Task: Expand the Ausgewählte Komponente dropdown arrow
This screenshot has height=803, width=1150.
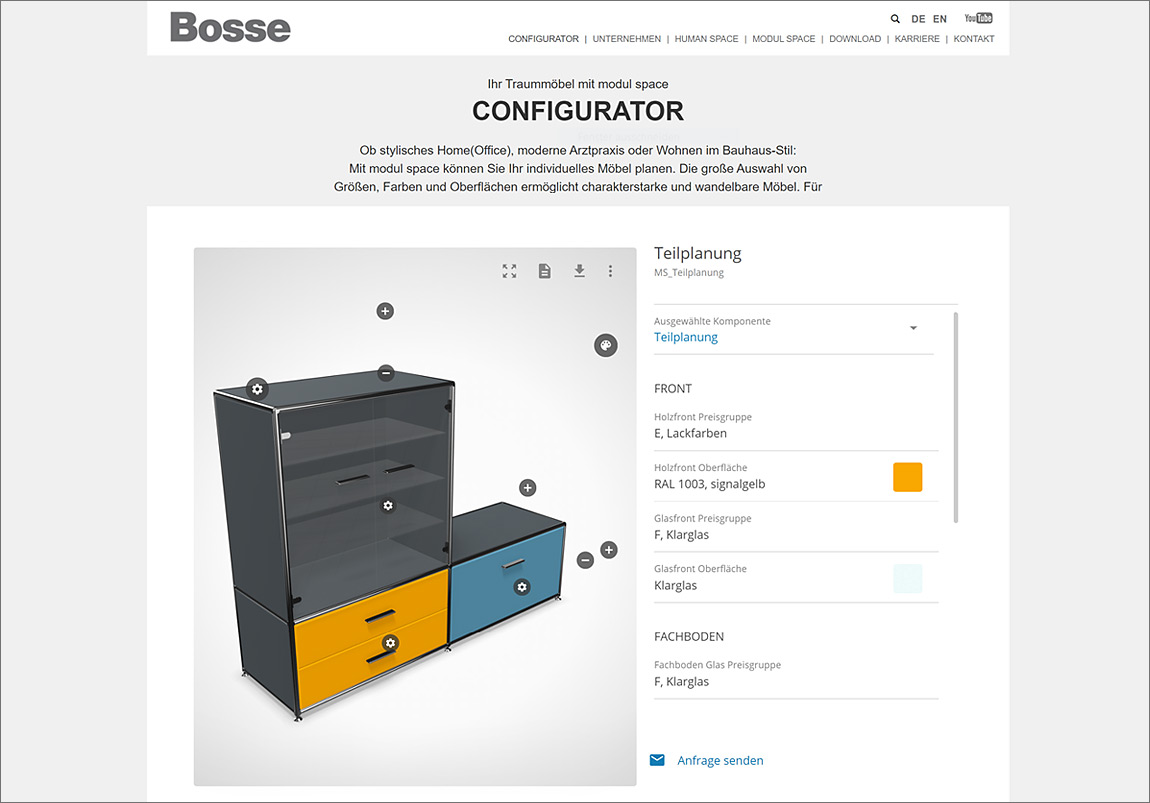Action: coord(913,328)
